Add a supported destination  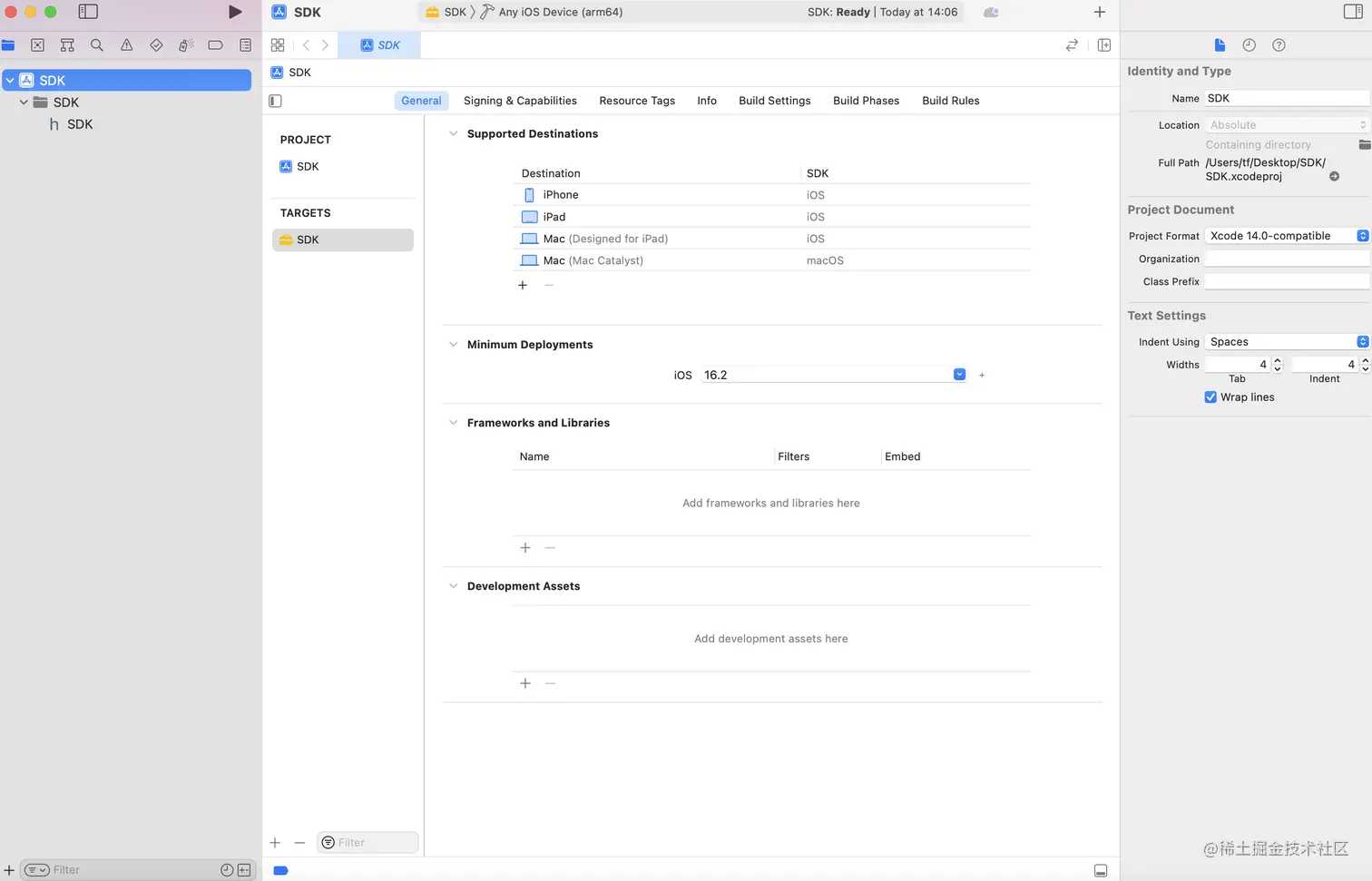[x=523, y=285]
